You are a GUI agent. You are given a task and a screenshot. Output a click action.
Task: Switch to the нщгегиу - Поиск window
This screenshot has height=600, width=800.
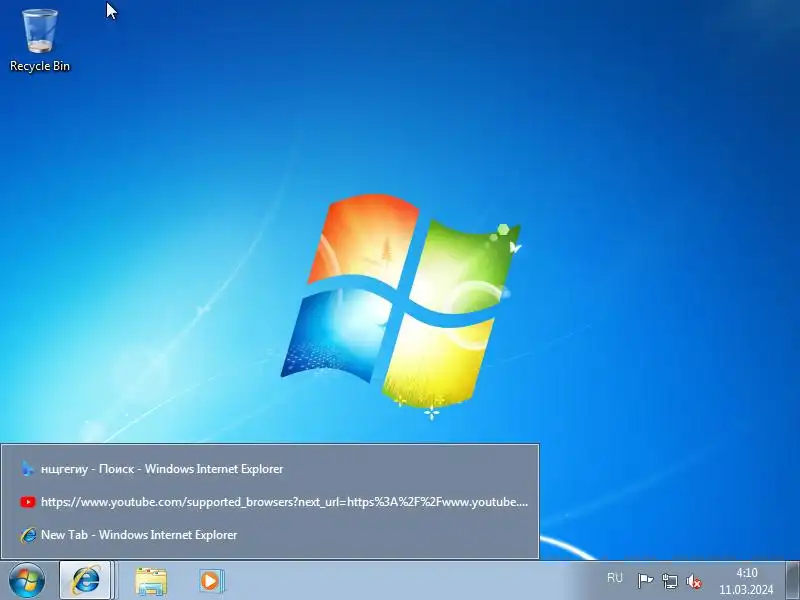pyautogui.click(x=270, y=468)
